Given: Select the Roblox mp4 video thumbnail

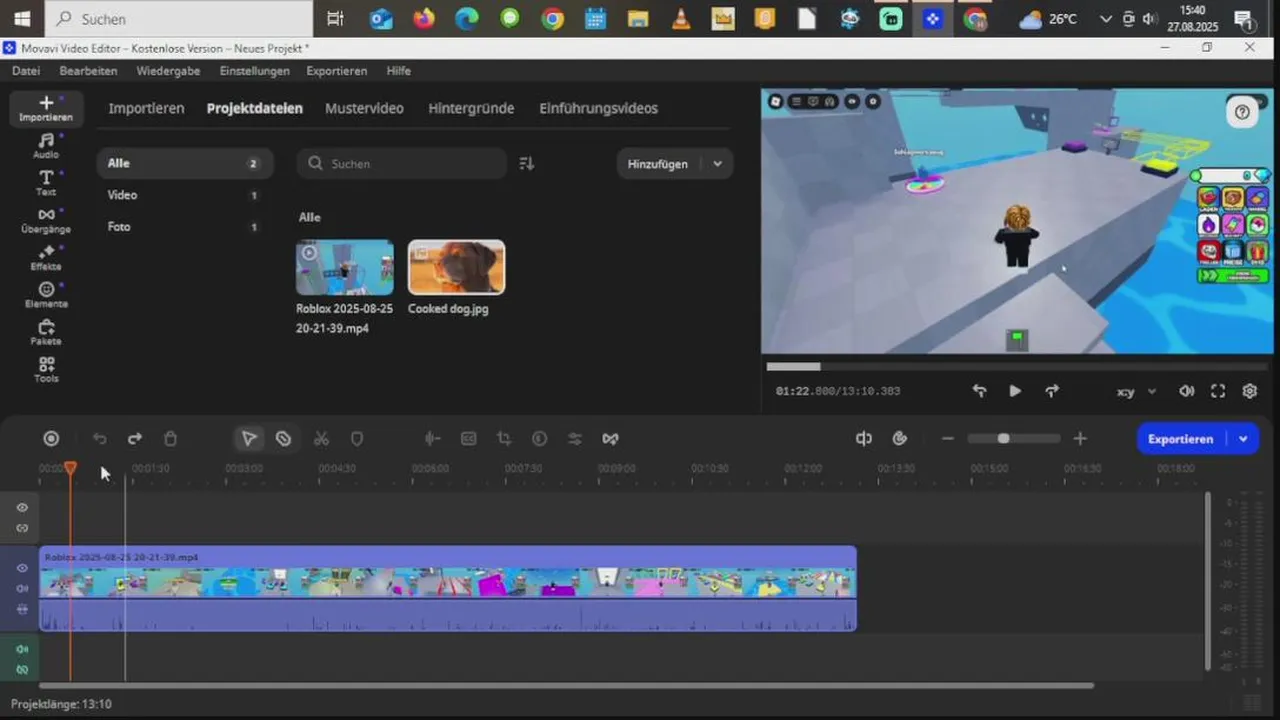Looking at the screenshot, I should coord(345,267).
